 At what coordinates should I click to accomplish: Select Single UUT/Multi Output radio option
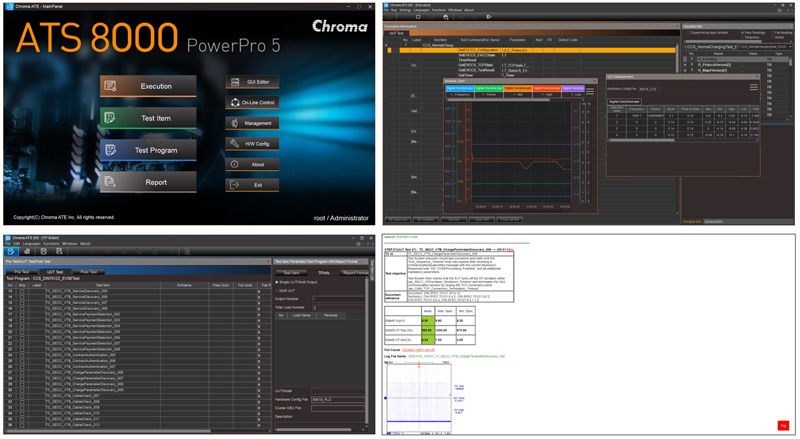coord(279,282)
